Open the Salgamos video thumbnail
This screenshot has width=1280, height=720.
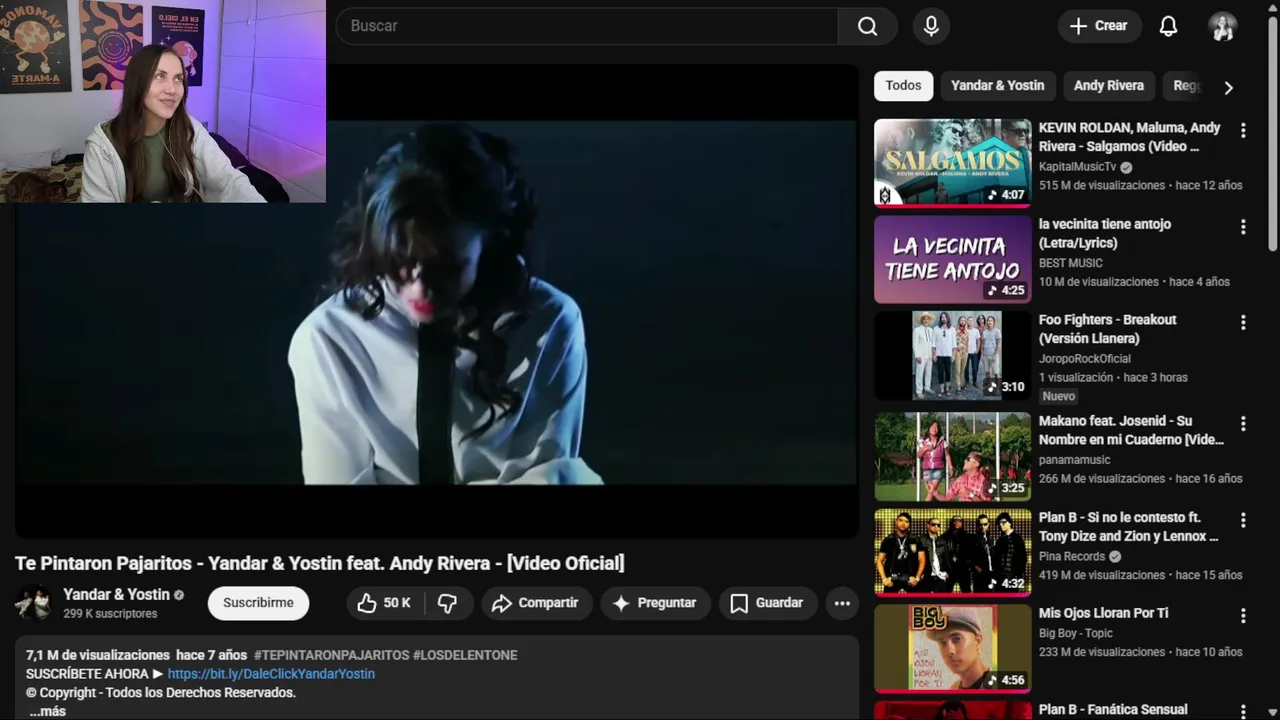coord(952,162)
